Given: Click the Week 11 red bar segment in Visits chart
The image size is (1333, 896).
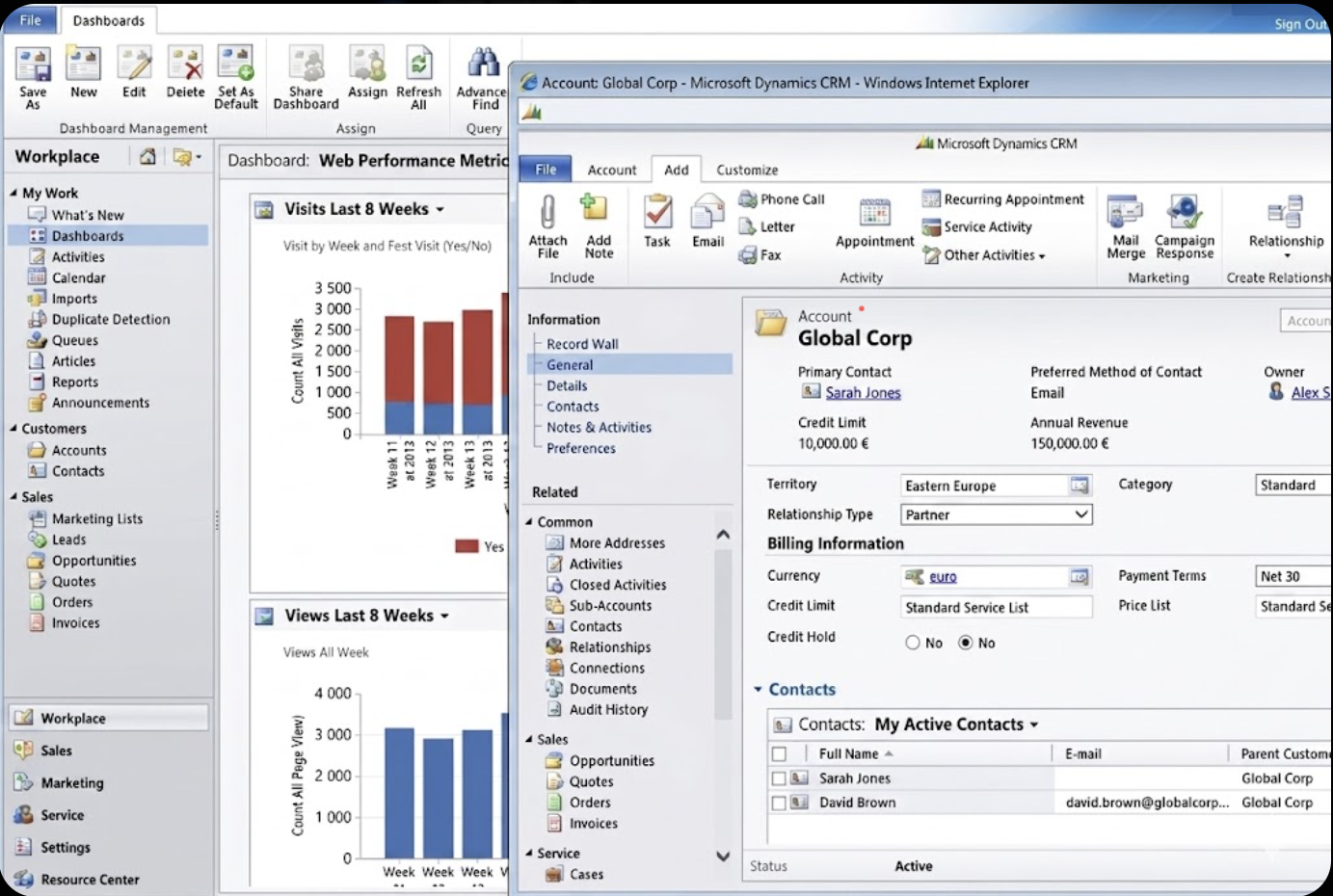Looking at the screenshot, I should click(399, 358).
